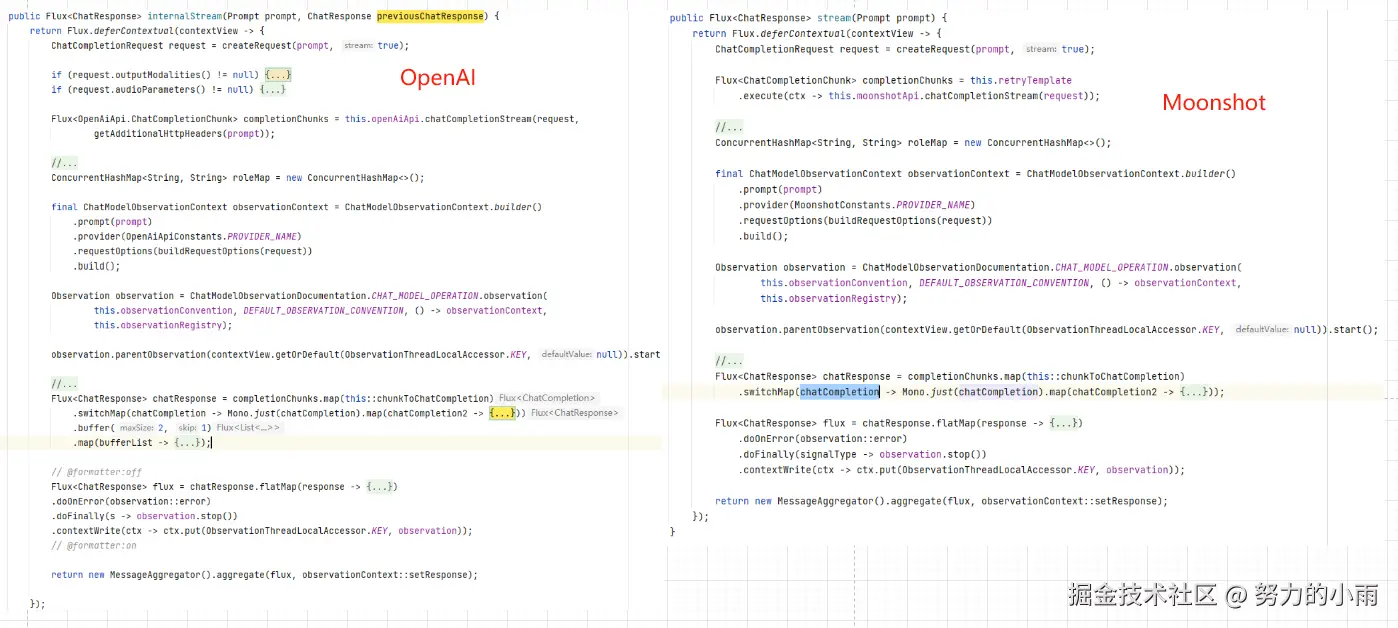Expand folded comment above chatResponse in OpenAI code

point(64,383)
